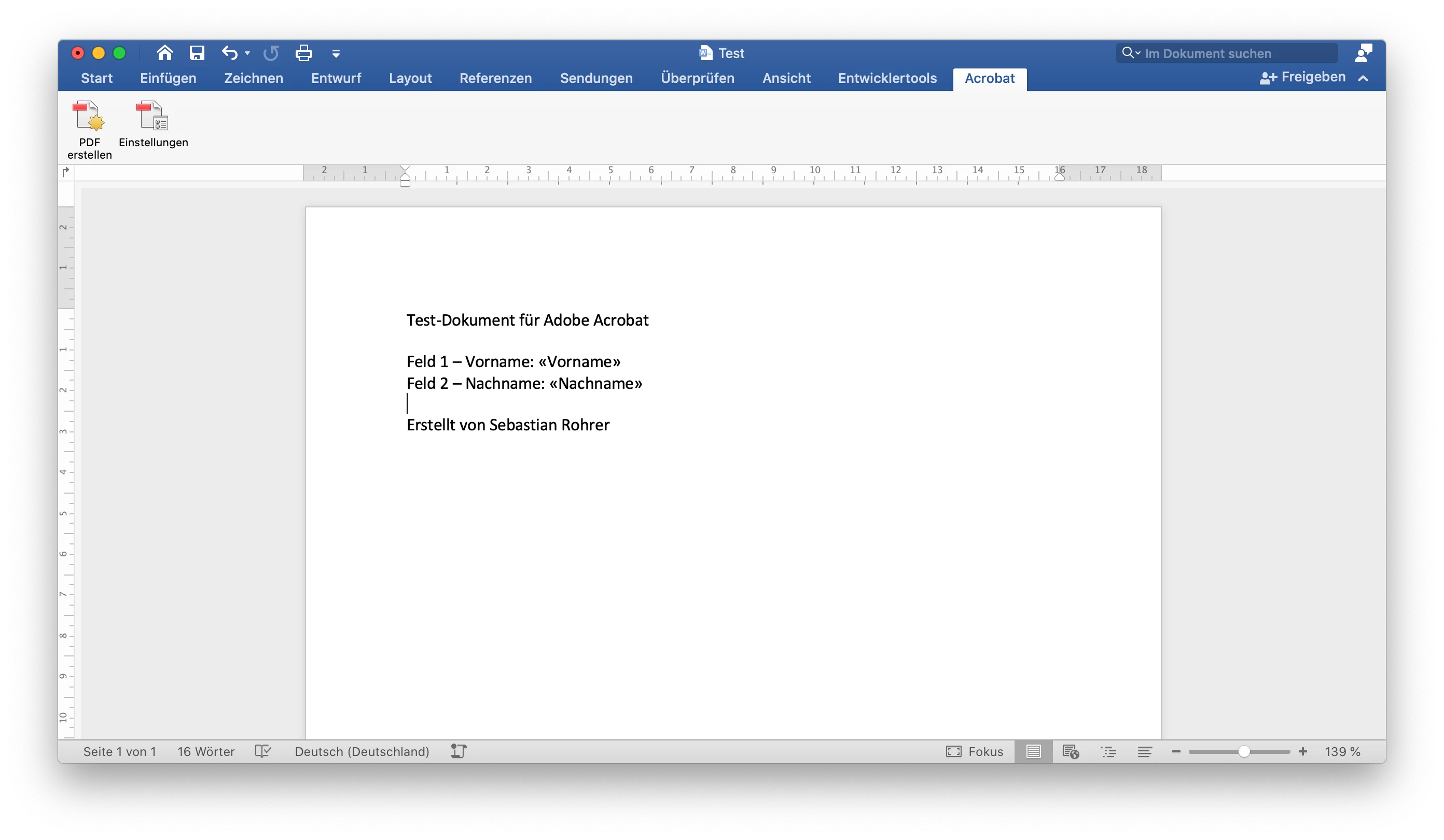Click the PDF erstellen icon

[x=89, y=117]
